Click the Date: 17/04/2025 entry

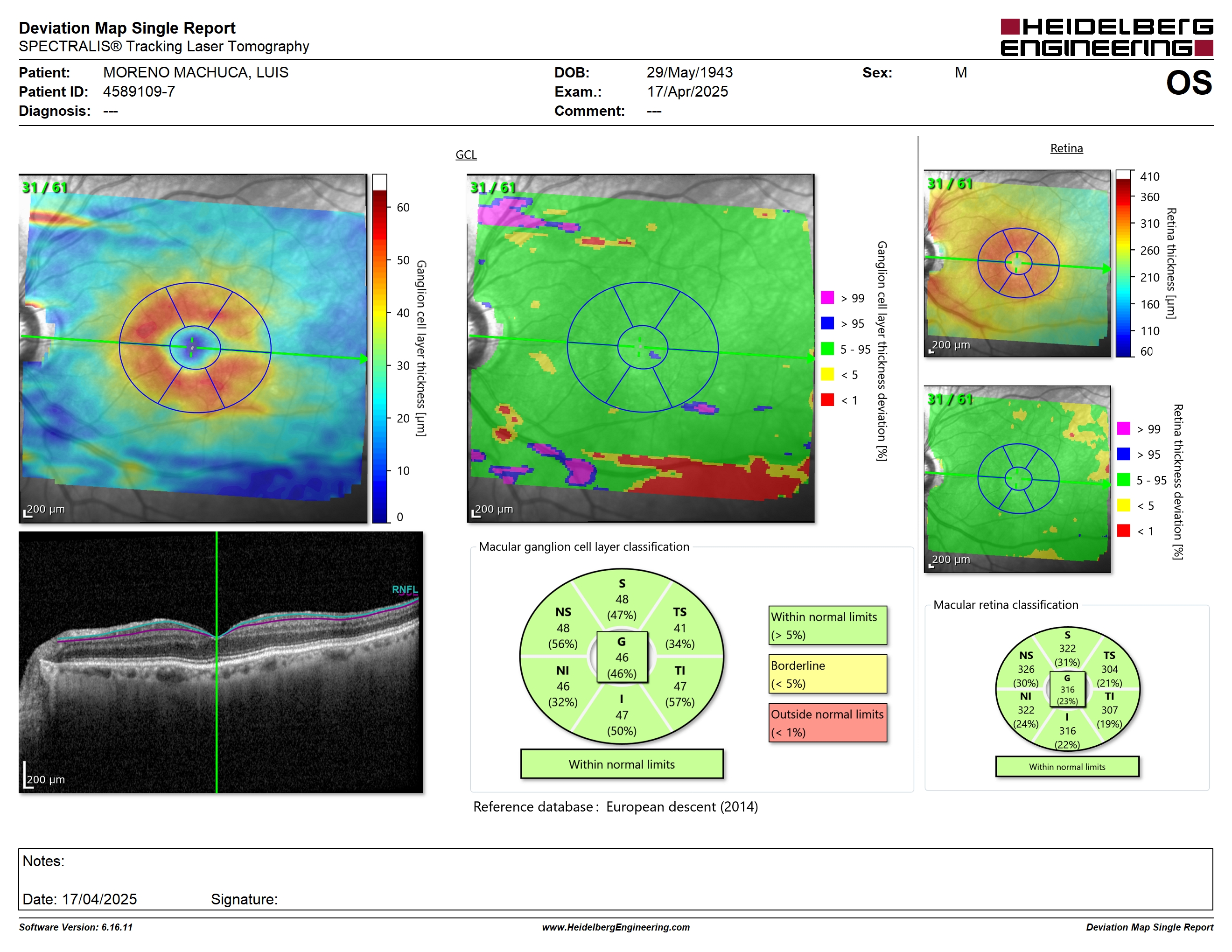pos(79,899)
